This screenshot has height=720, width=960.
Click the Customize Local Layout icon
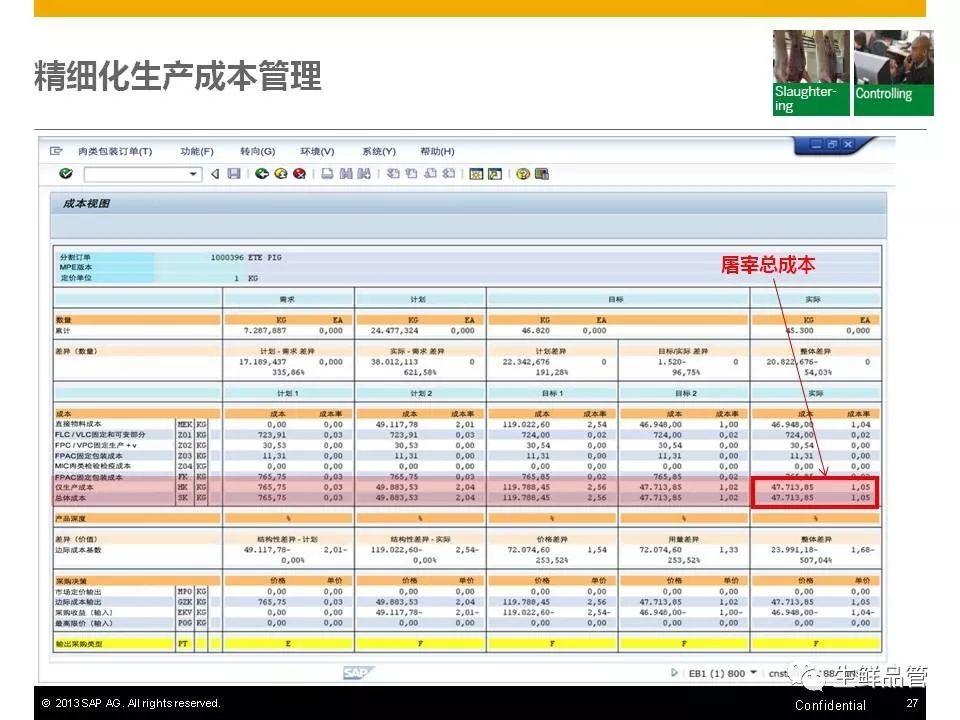click(x=541, y=174)
